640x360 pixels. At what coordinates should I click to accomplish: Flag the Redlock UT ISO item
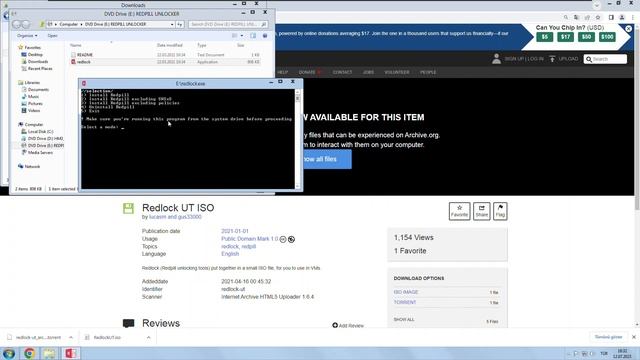coord(500,211)
